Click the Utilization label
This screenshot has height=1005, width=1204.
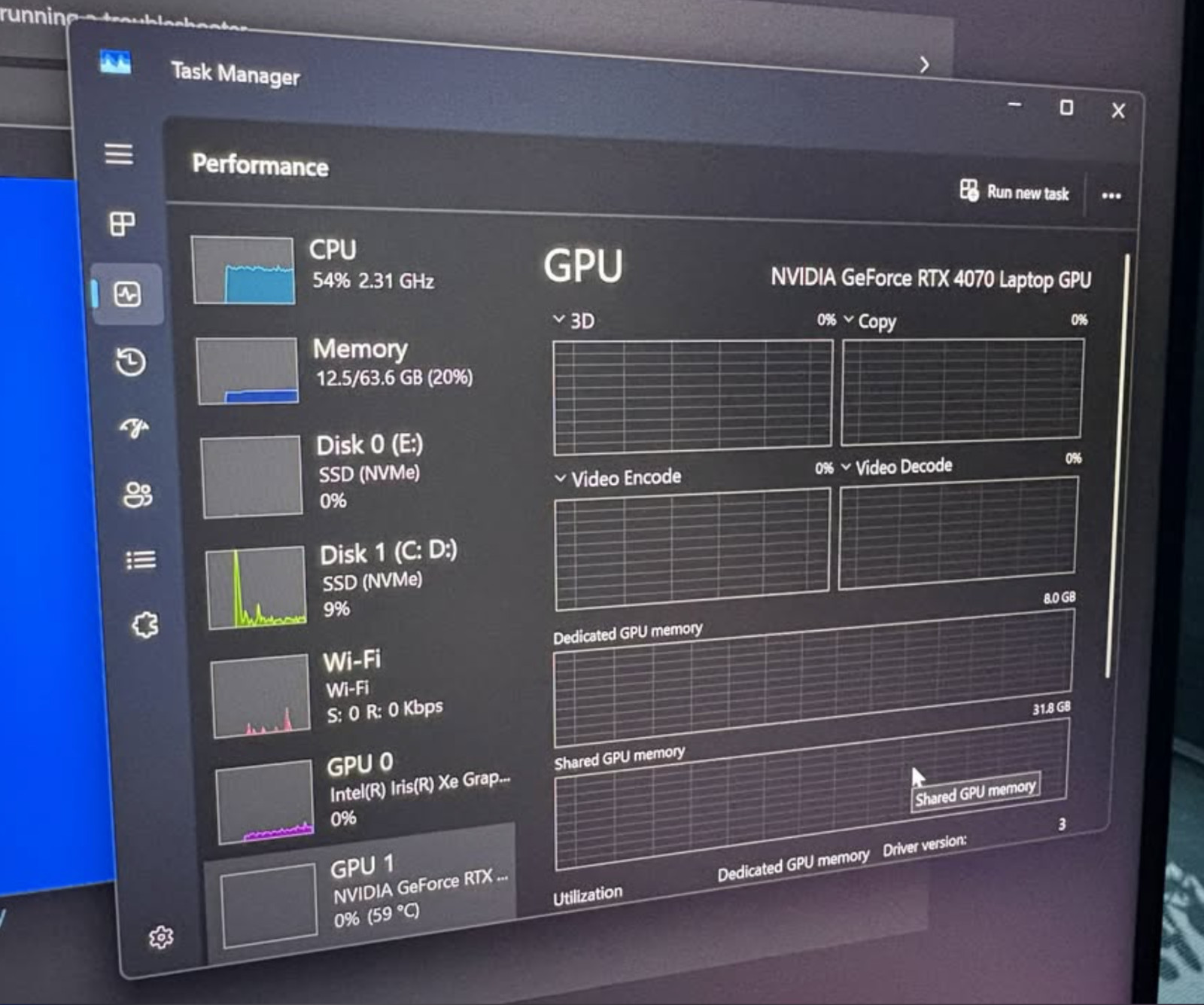point(588,895)
